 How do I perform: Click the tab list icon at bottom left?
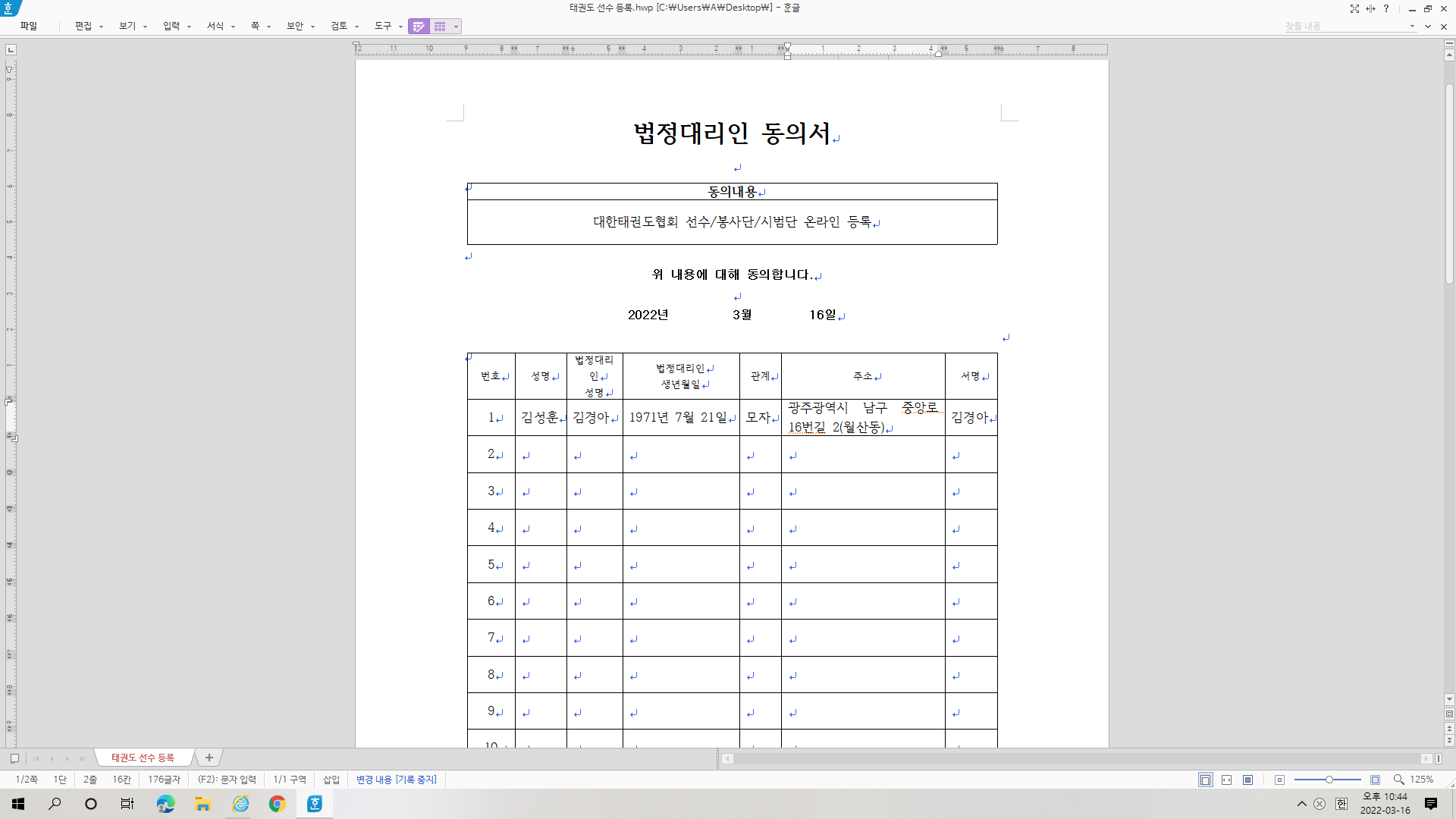14,758
